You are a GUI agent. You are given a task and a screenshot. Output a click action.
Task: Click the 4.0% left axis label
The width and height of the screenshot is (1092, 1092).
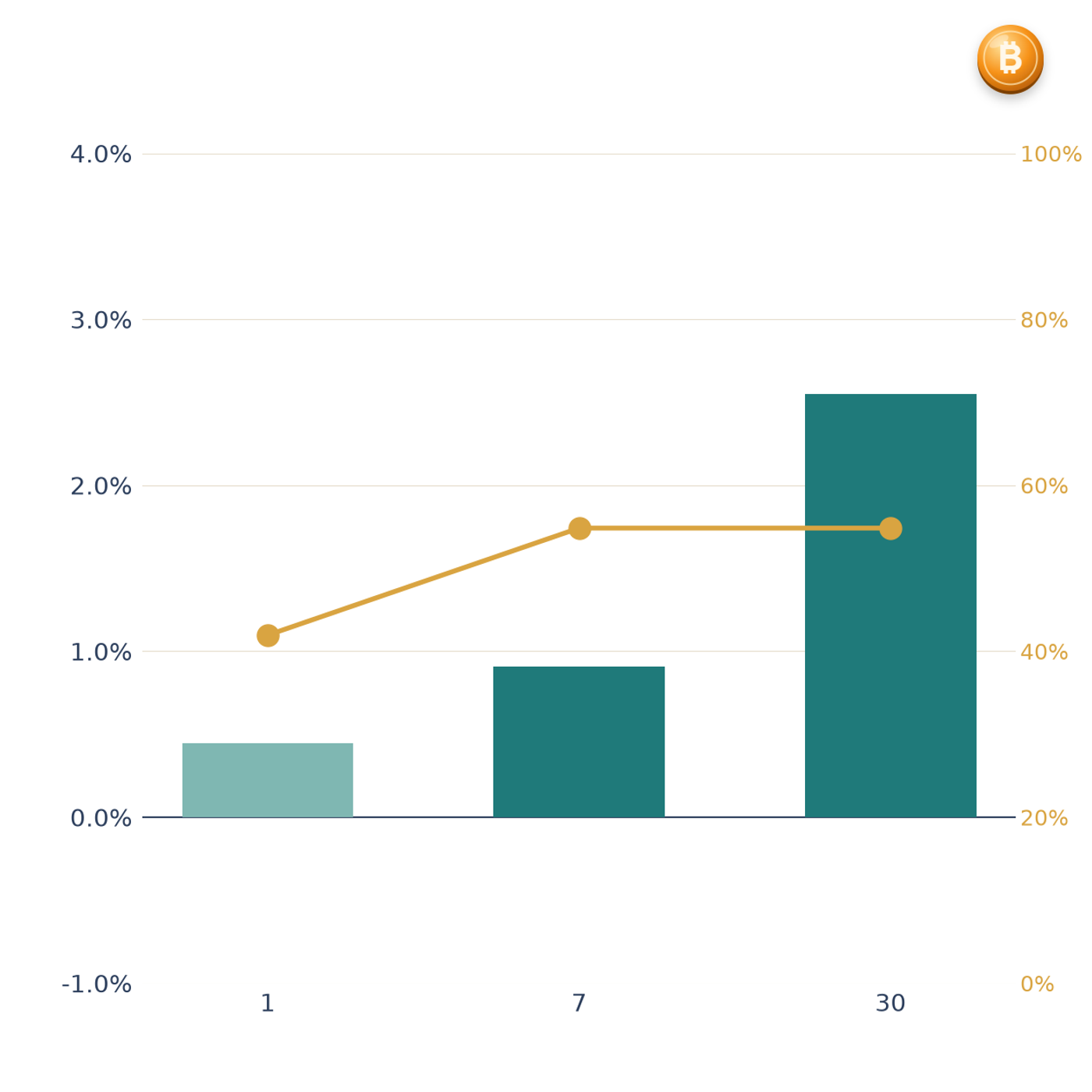coord(101,154)
